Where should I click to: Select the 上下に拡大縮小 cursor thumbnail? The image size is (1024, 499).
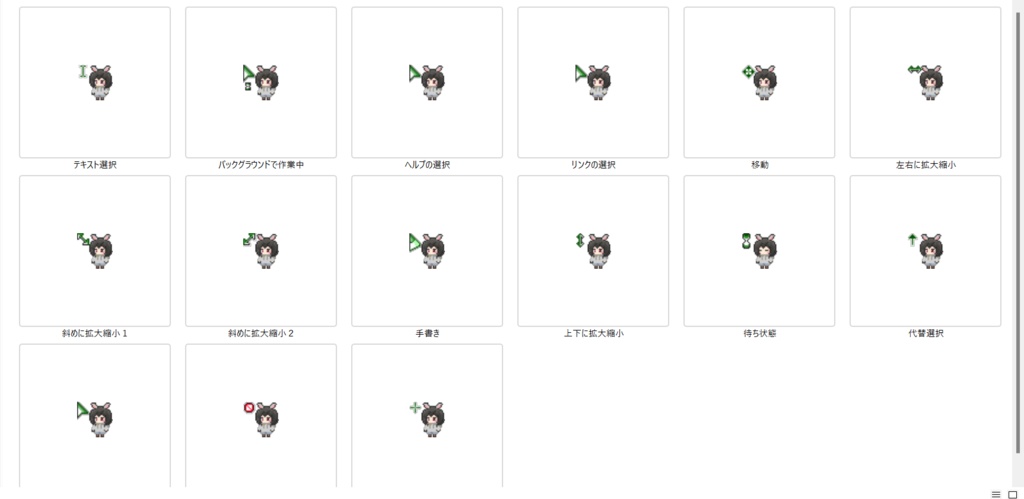pos(593,251)
